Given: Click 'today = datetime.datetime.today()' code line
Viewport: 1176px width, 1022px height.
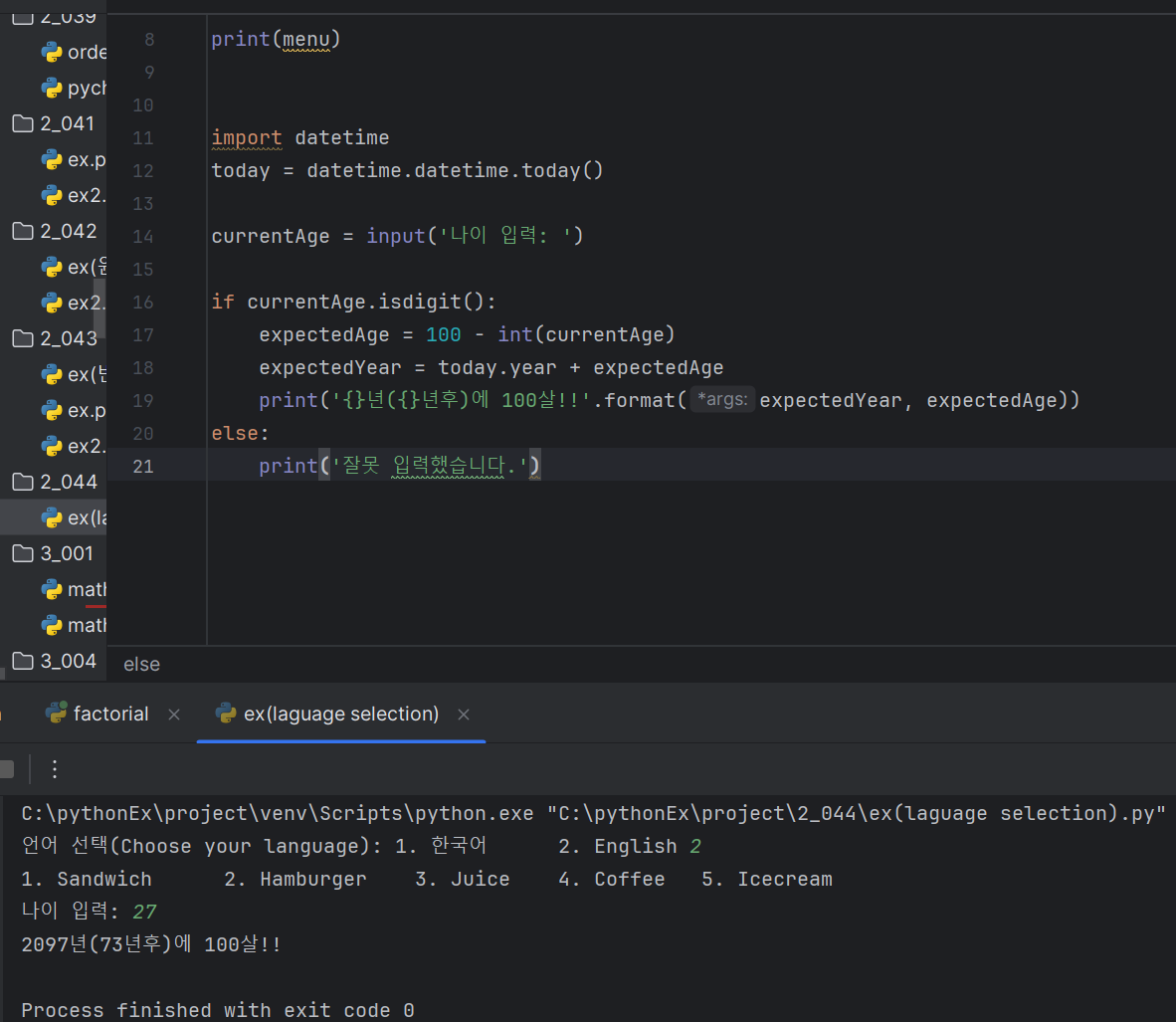Looking at the screenshot, I should click(x=407, y=170).
